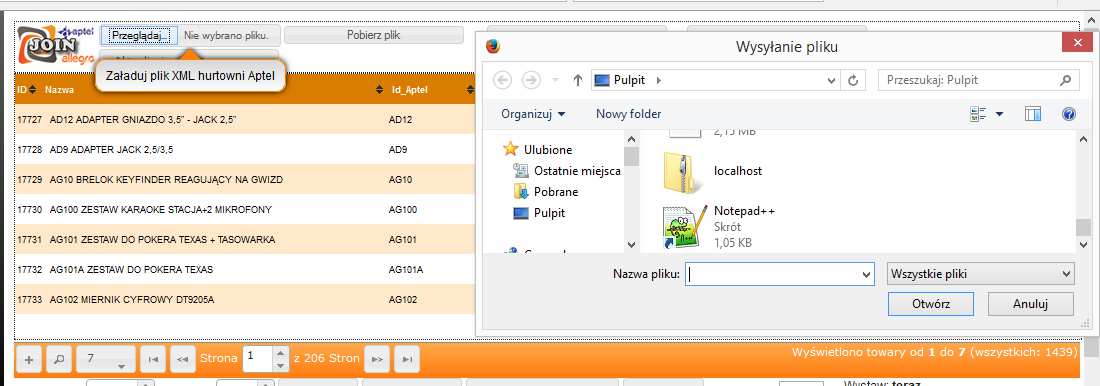Click search magnifier in Przeszukaj box

coord(1066,80)
